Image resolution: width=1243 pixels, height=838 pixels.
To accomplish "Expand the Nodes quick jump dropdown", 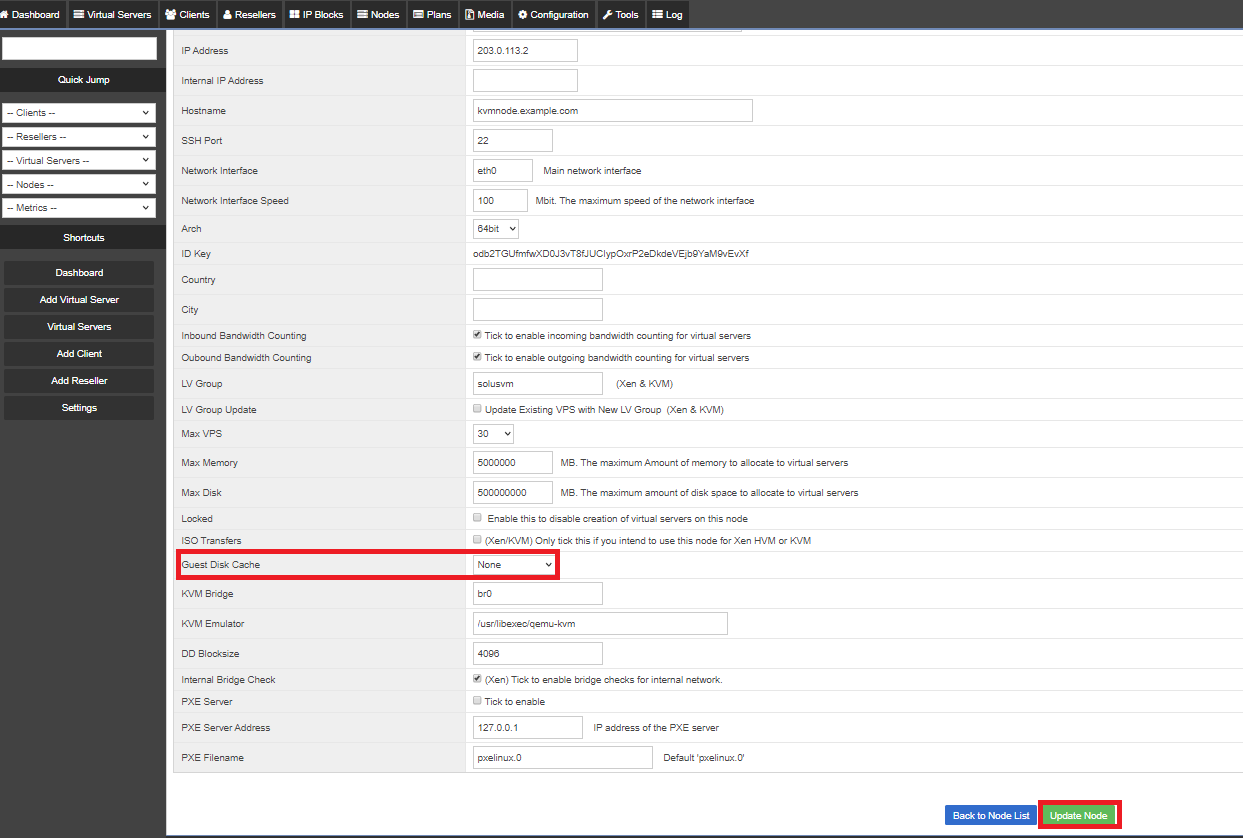I will tap(80, 184).
